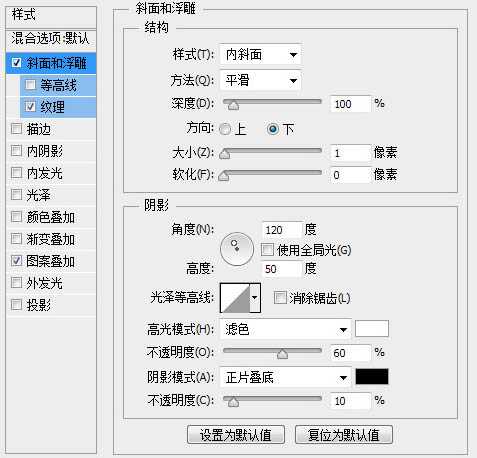Open 投影 settings panel
The width and height of the screenshot is (477, 458).
point(51,305)
